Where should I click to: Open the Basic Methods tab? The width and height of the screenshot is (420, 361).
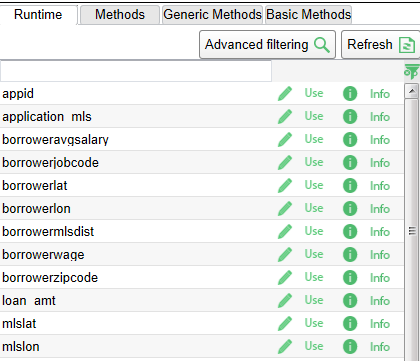pos(308,15)
